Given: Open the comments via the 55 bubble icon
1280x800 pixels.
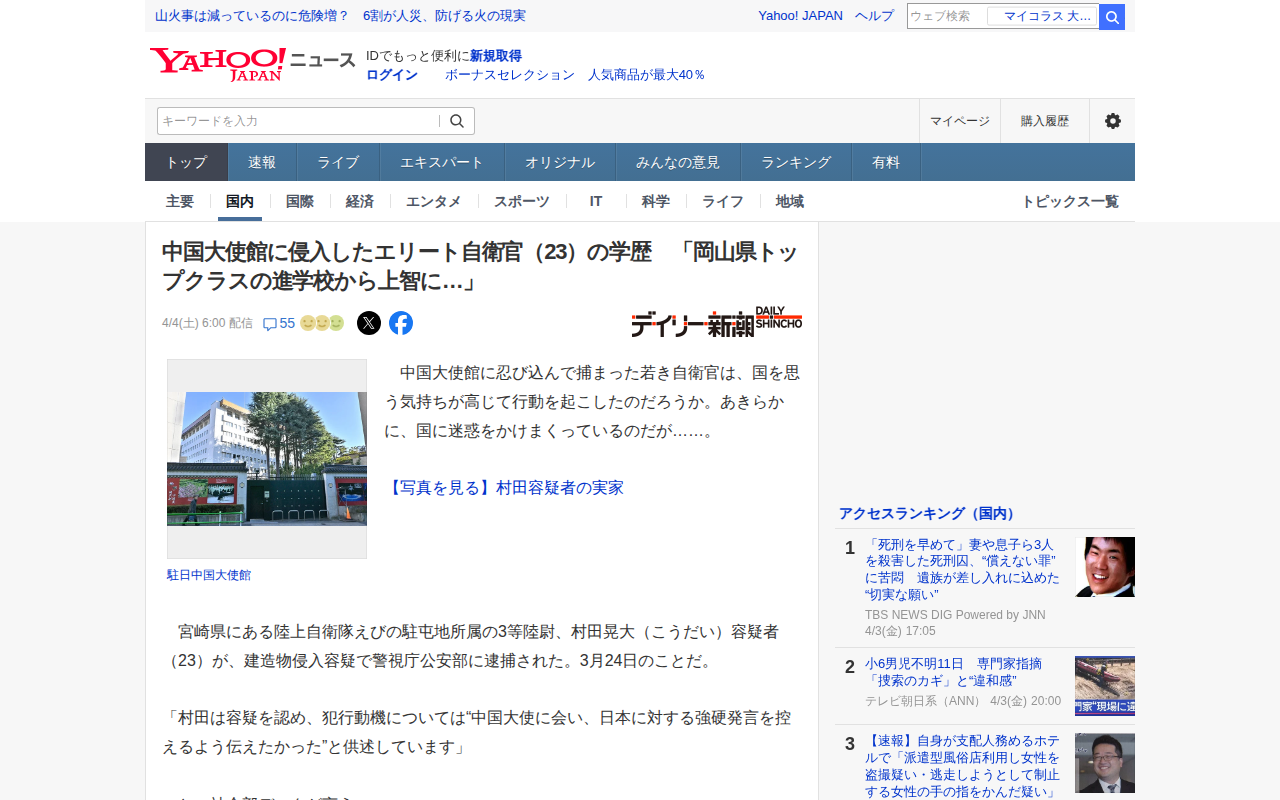Looking at the screenshot, I should point(270,324).
